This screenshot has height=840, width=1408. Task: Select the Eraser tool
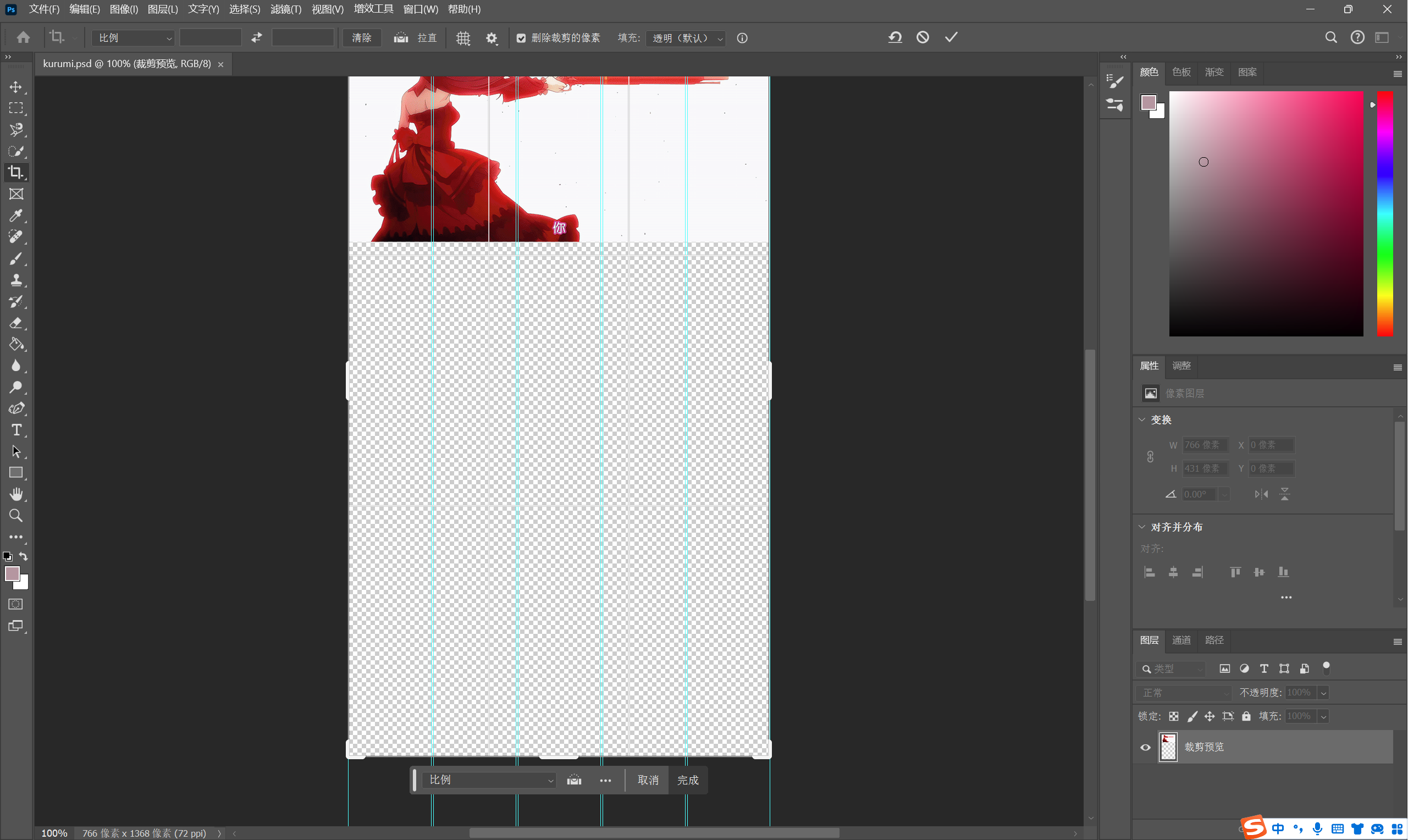coord(16,323)
